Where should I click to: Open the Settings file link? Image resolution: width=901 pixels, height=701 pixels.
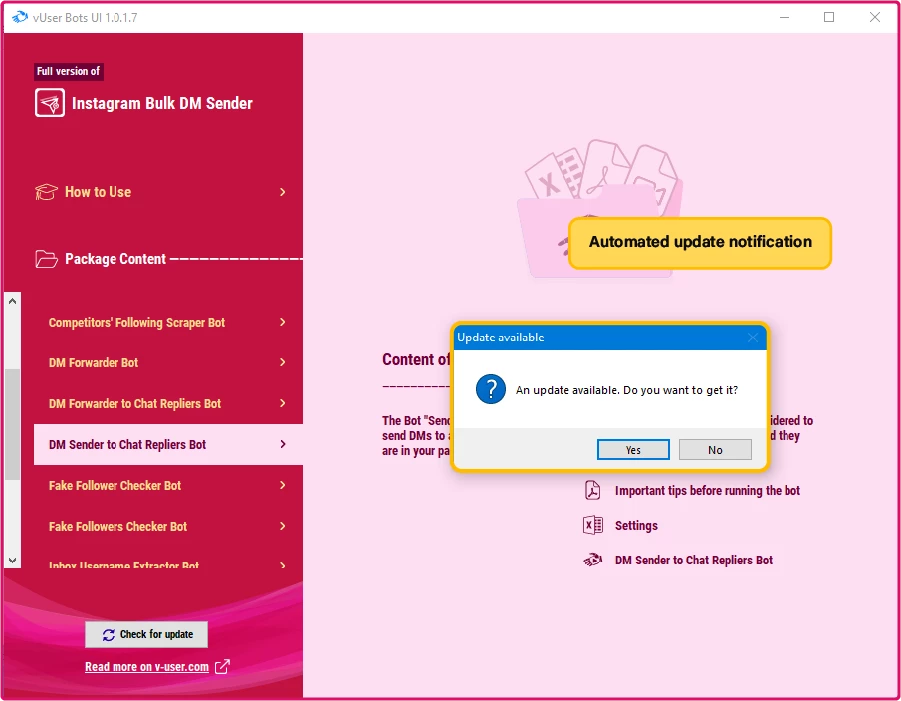pyautogui.click(x=636, y=526)
